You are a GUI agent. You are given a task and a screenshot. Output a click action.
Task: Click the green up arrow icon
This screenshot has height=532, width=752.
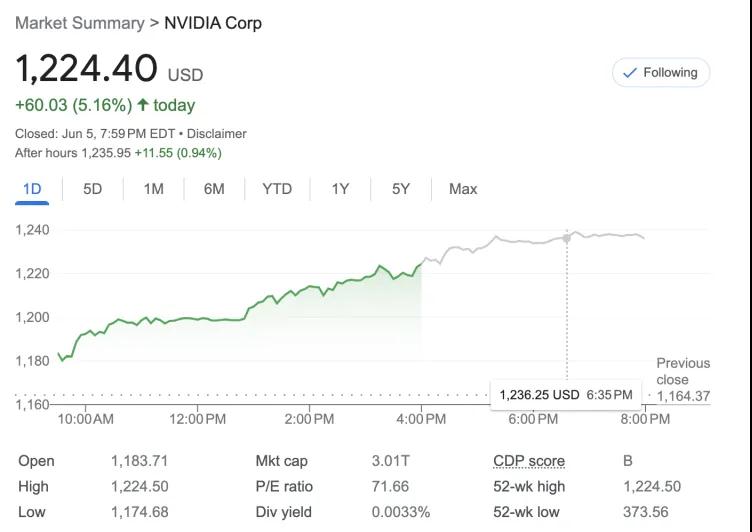pyautogui.click(x=143, y=105)
